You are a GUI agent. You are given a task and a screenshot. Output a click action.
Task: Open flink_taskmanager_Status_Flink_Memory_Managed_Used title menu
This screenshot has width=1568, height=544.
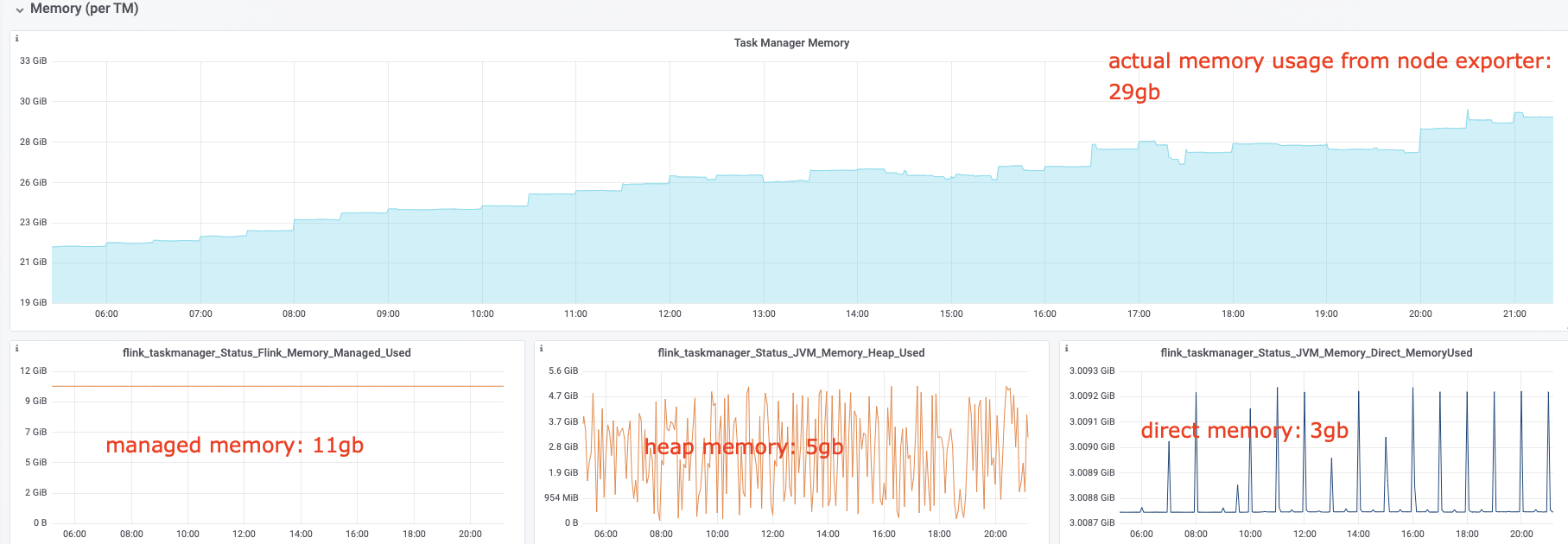(266, 353)
